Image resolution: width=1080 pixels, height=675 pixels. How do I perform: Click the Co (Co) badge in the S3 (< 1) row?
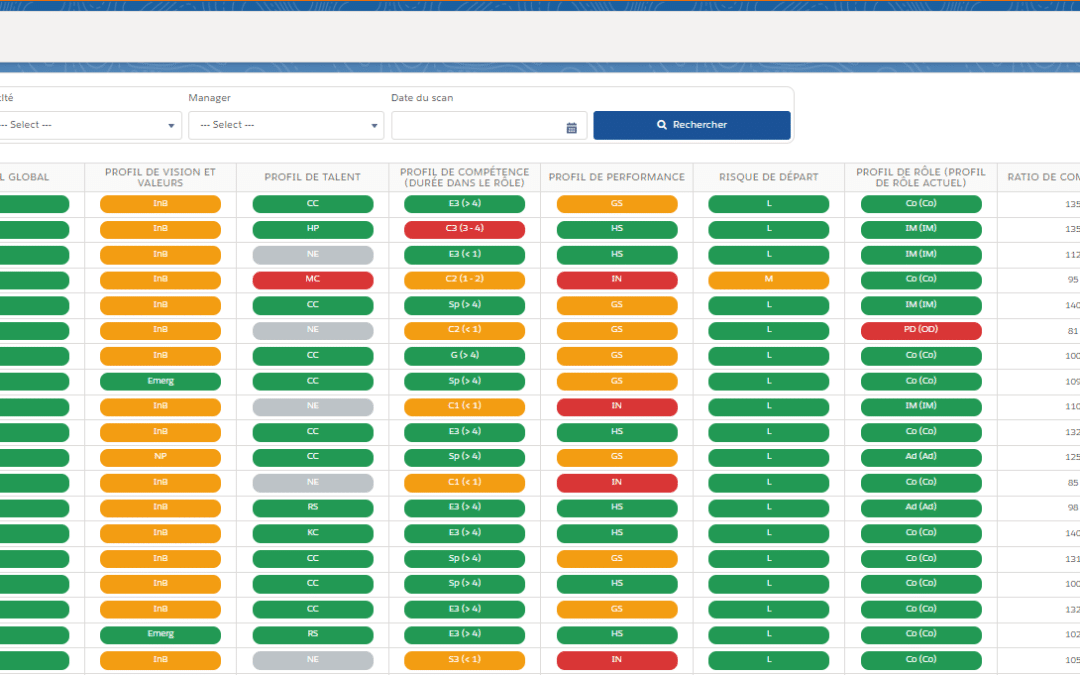(x=921, y=660)
